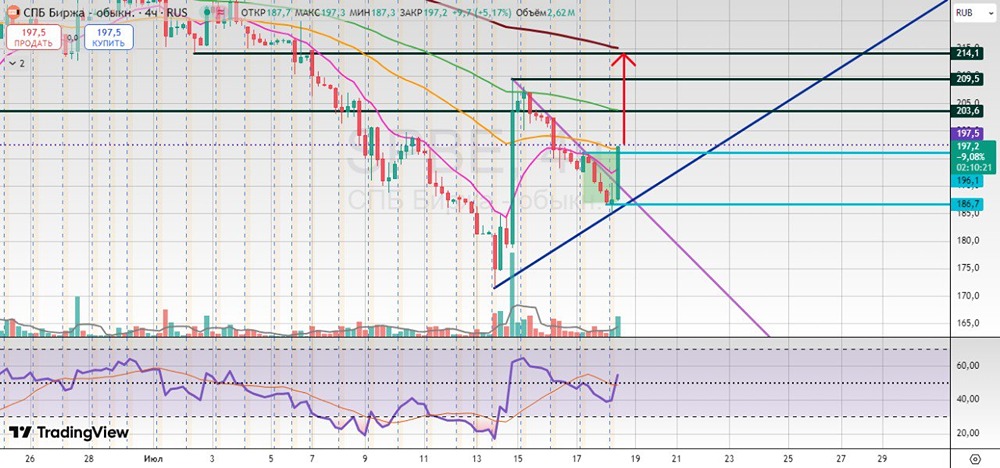Click the green current price label 197,2

click(x=972, y=157)
